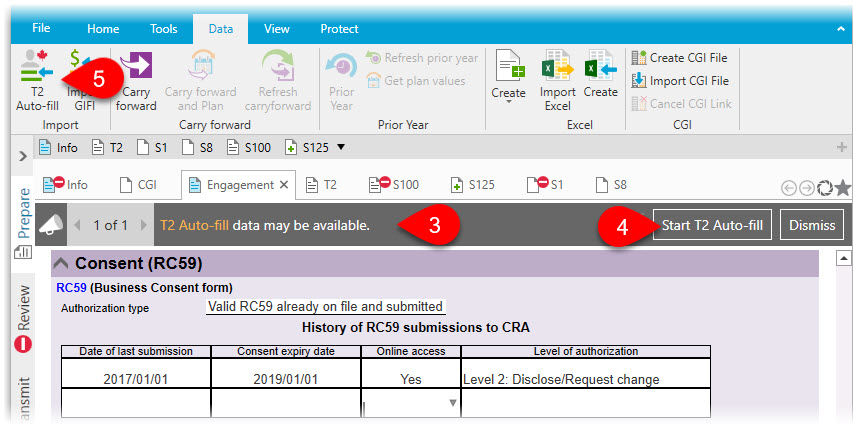Click Cancel CGI Link
853x429 pixels.
[x=682, y=103]
